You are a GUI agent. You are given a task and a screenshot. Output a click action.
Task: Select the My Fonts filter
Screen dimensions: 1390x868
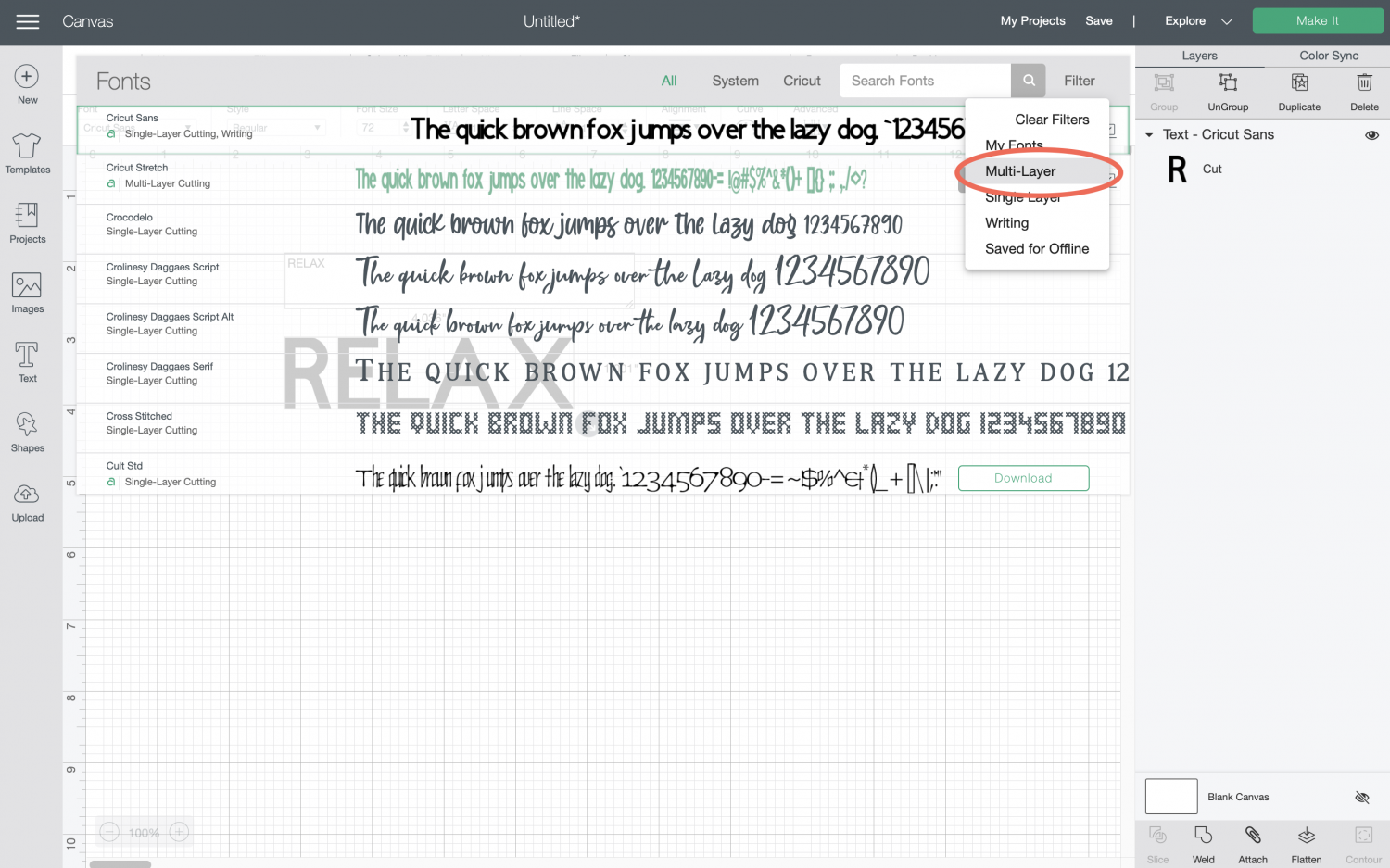click(x=1014, y=145)
